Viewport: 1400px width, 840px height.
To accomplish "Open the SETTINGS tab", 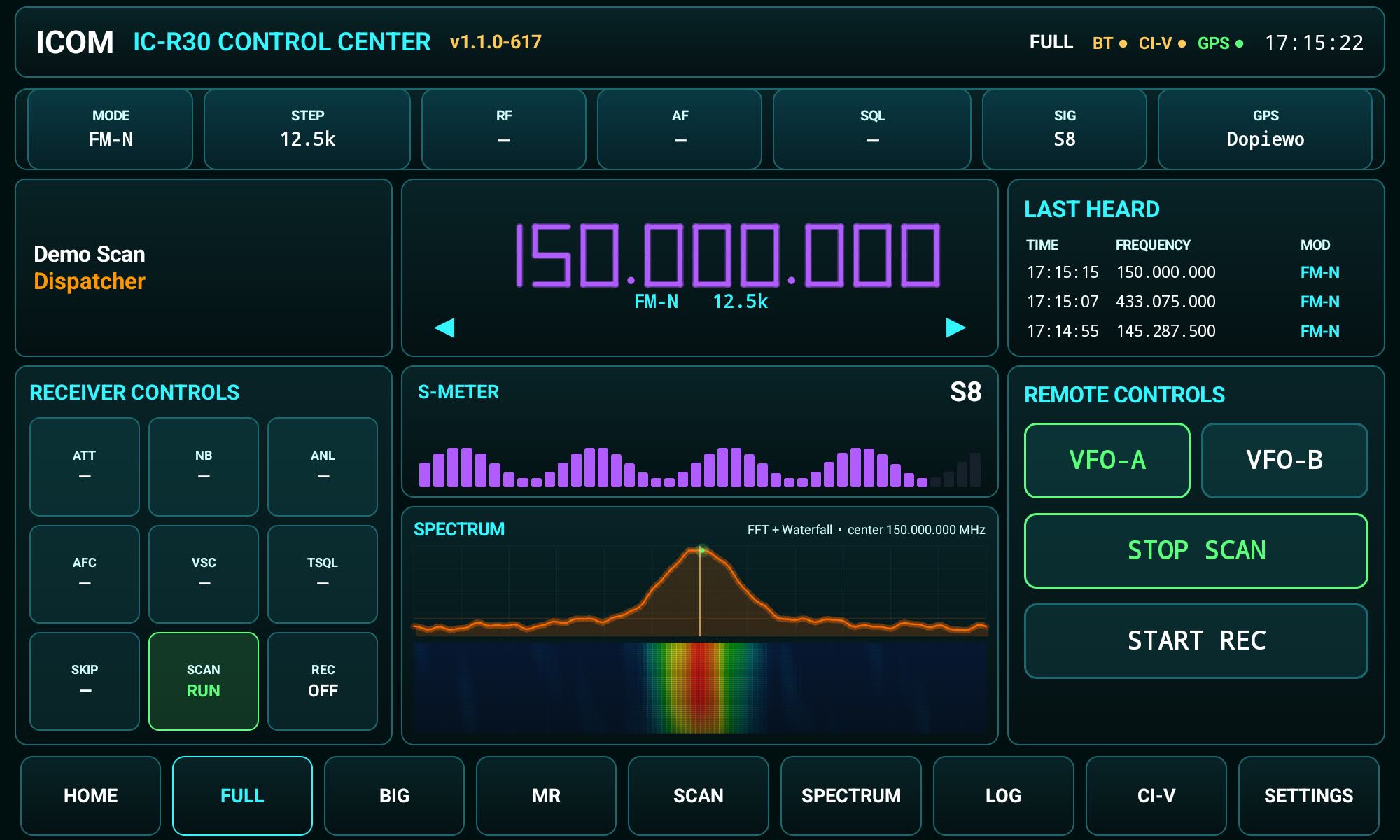I will (x=1309, y=796).
